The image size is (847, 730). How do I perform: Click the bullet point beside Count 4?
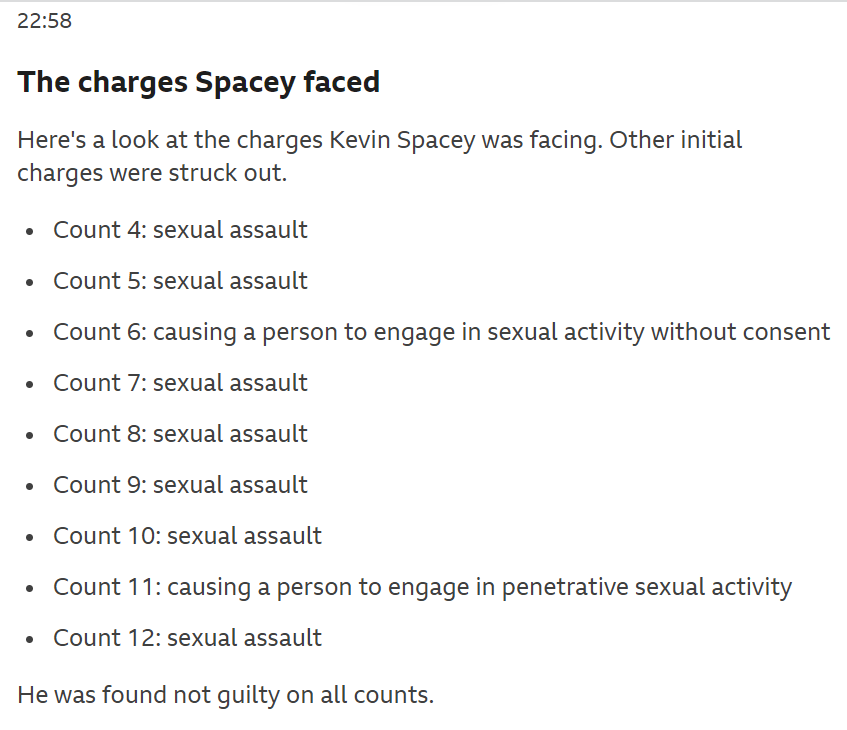coord(30,231)
